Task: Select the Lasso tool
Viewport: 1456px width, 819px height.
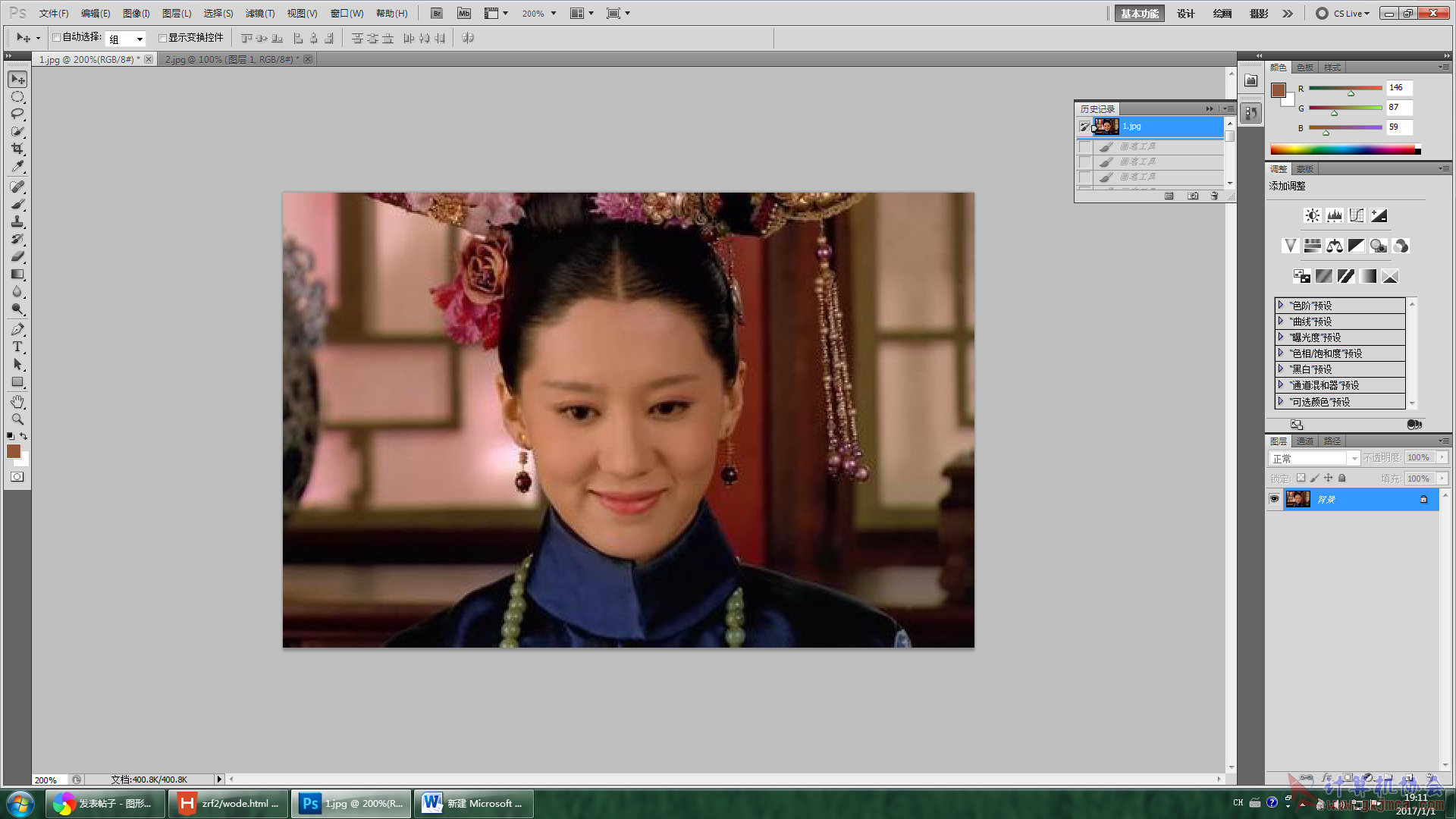Action: coord(17,114)
